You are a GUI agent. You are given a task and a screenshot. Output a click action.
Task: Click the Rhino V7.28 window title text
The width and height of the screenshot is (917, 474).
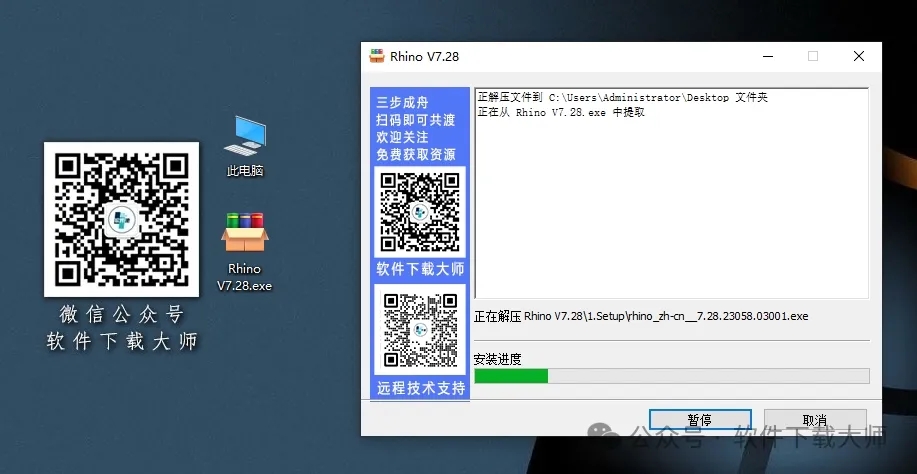click(425, 57)
